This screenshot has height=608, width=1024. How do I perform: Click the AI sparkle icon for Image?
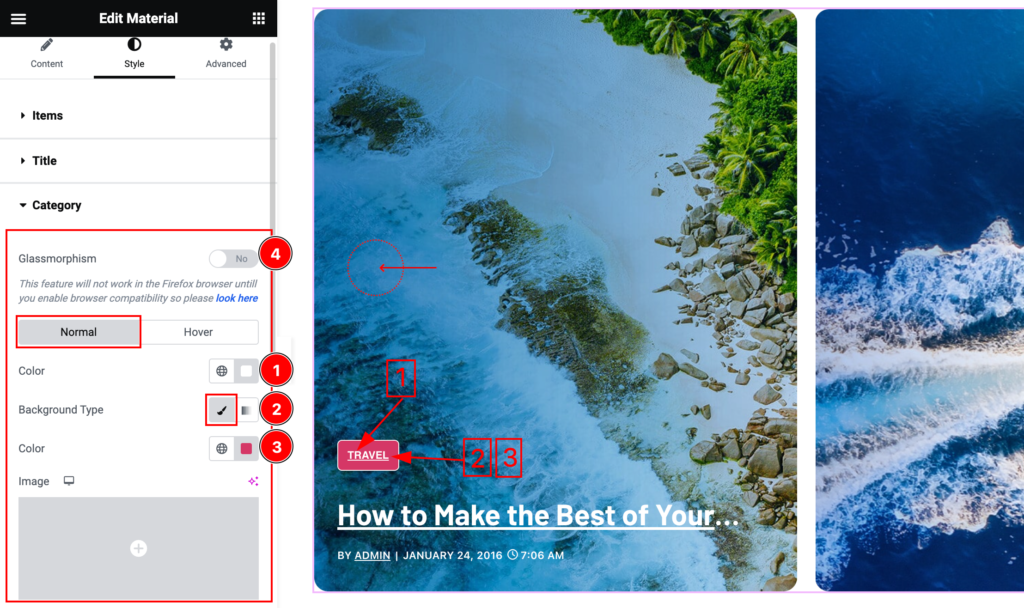(x=253, y=481)
